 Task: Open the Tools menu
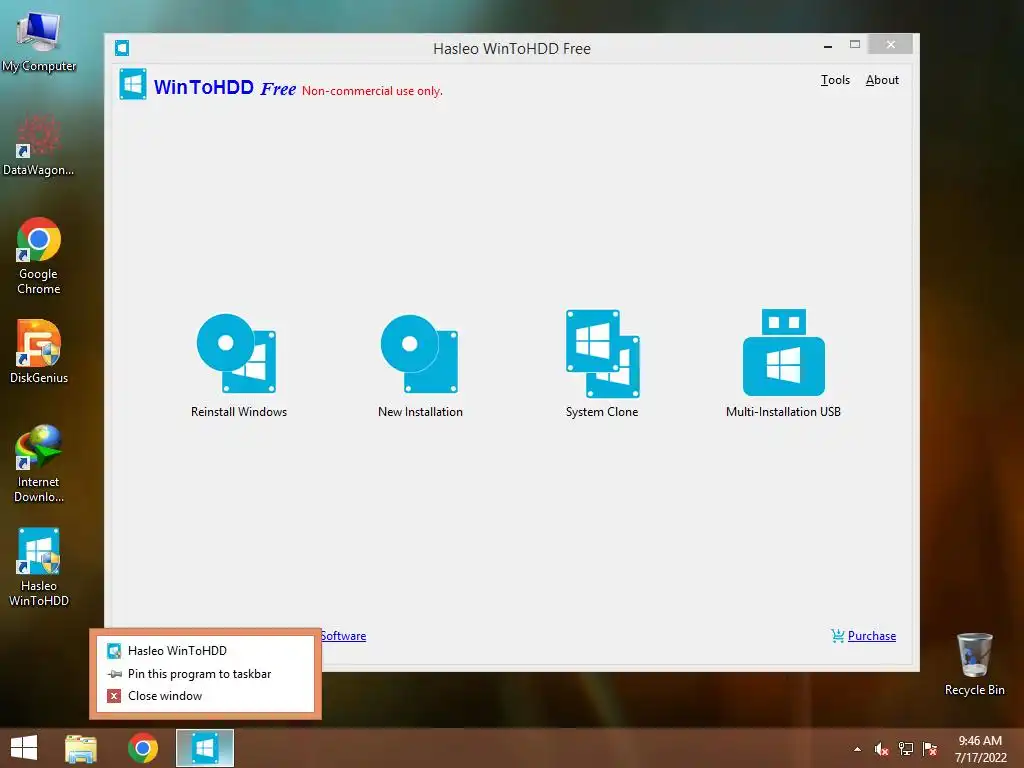pos(835,80)
